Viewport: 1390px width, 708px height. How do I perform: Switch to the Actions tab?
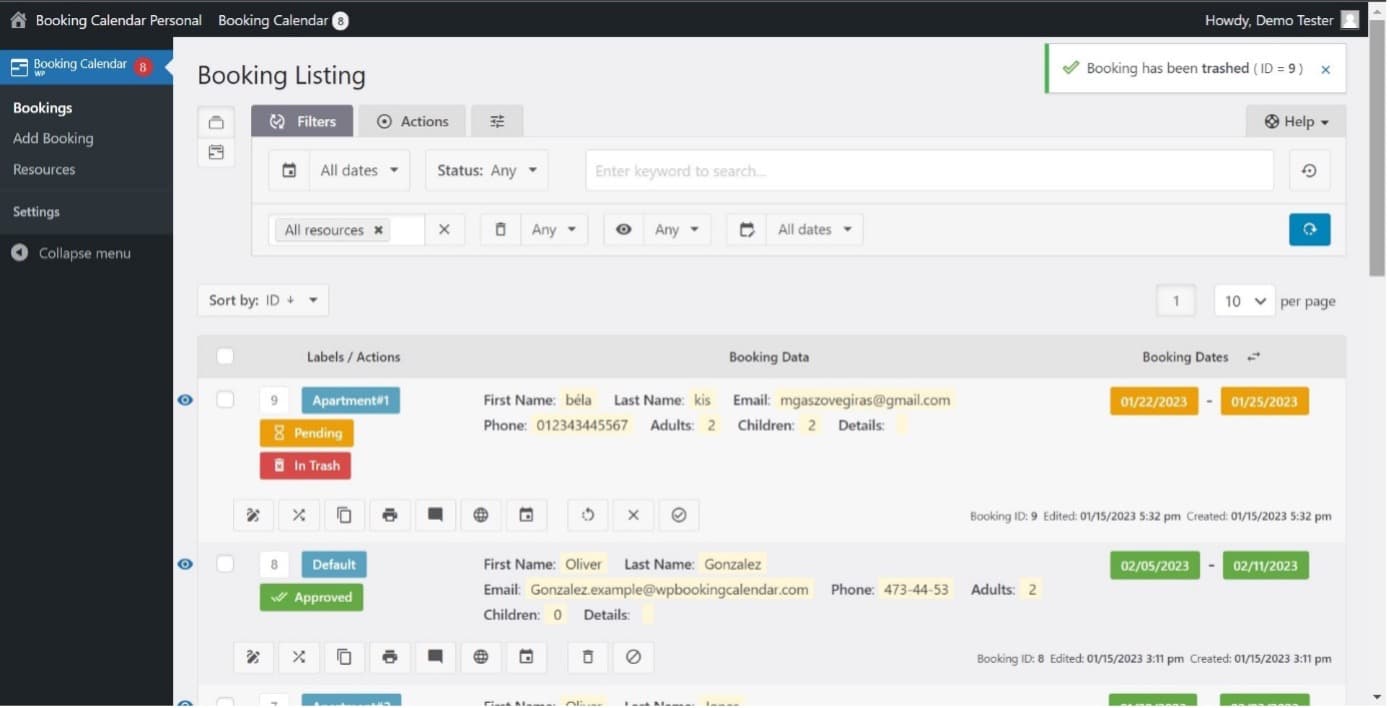tap(412, 122)
